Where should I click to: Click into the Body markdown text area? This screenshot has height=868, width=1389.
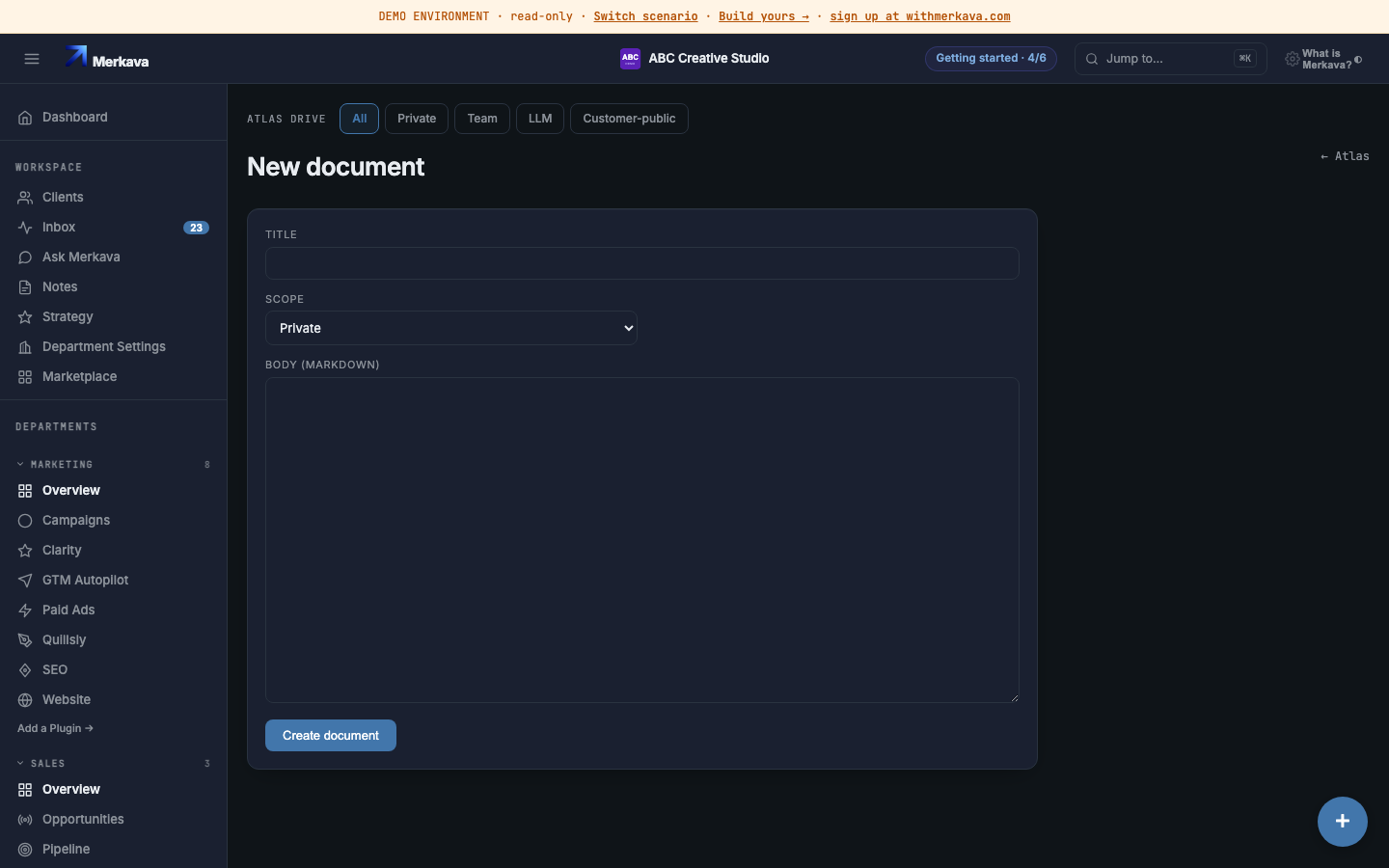(642, 540)
